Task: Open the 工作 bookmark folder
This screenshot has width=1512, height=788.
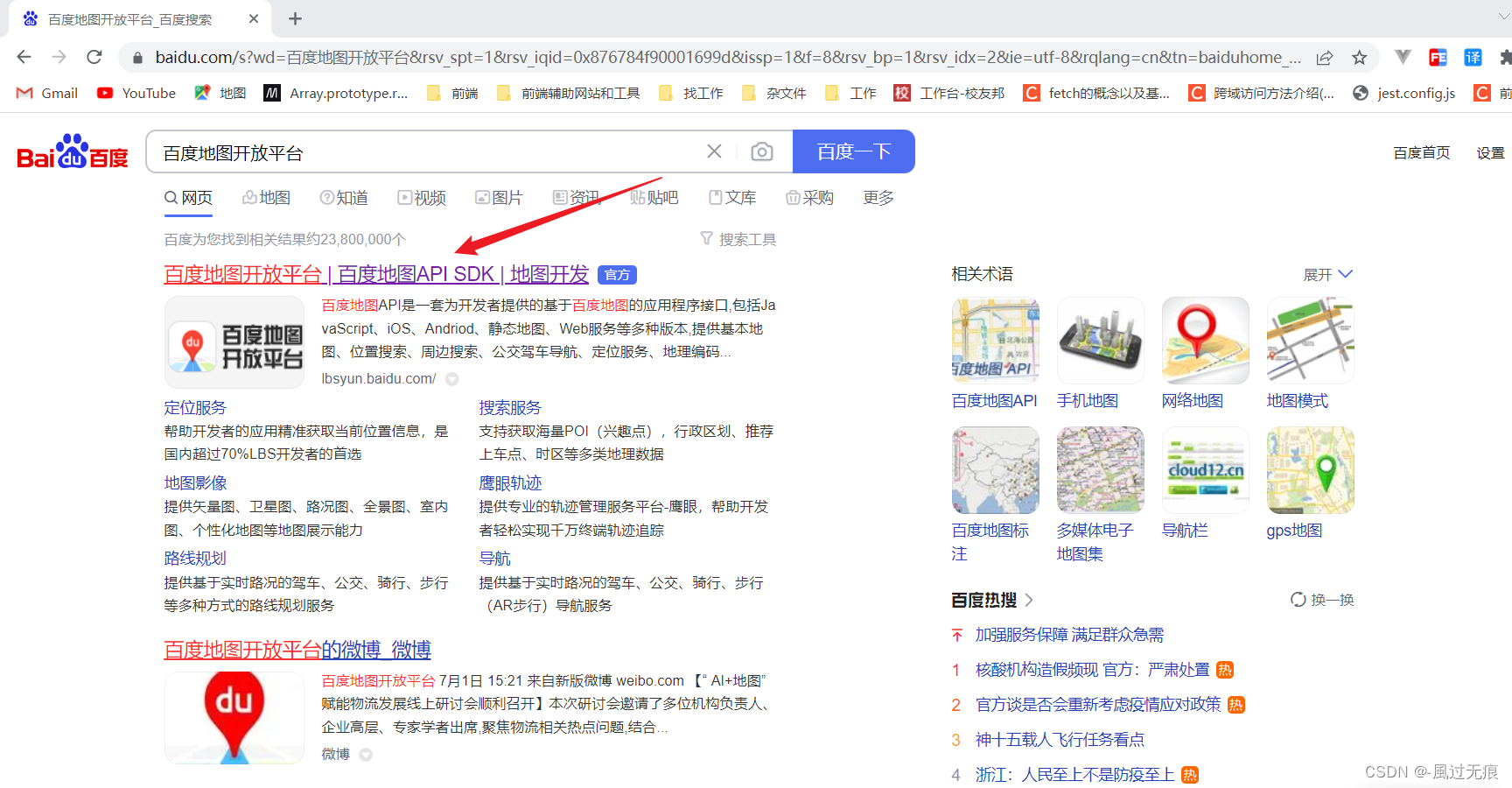Action: tap(850, 93)
